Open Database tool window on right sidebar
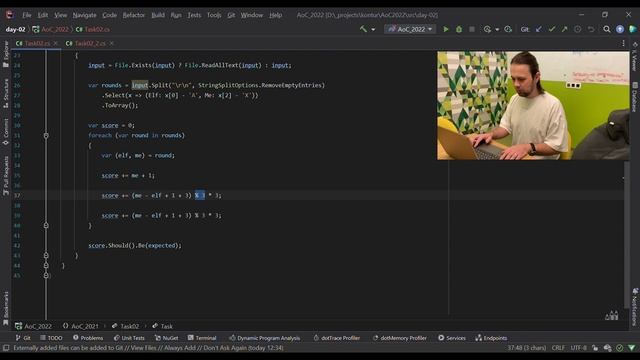 click(635, 97)
